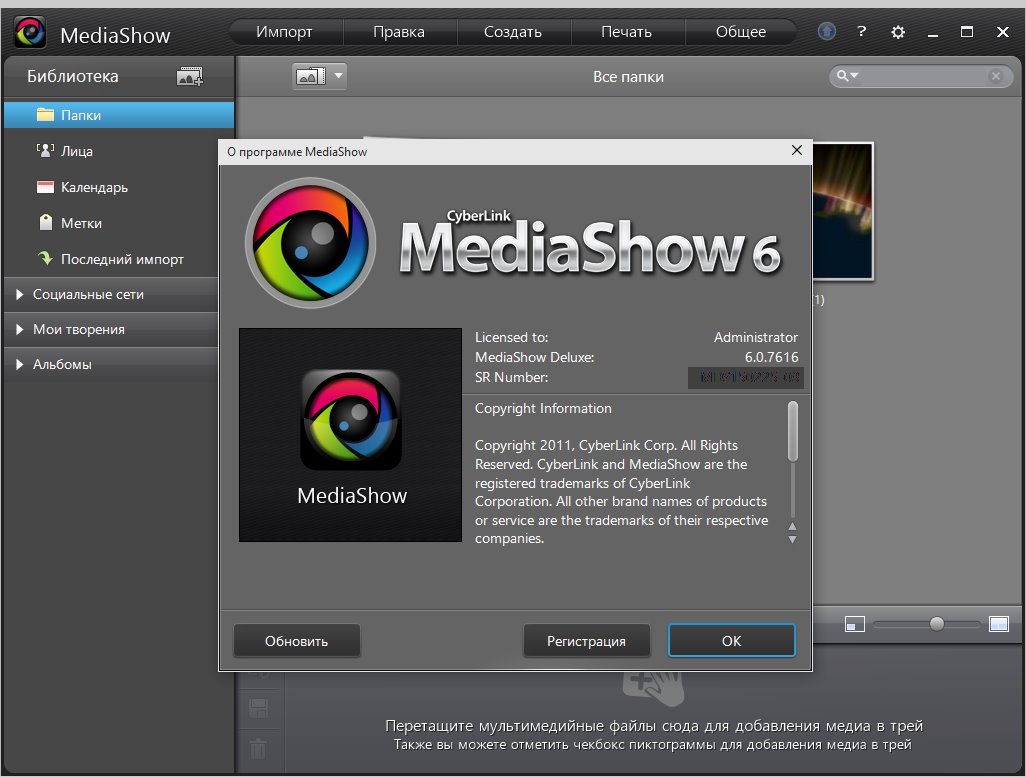Click the tag icon next to Метки
This screenshot has height=777, width=1026.
(45, 223)
